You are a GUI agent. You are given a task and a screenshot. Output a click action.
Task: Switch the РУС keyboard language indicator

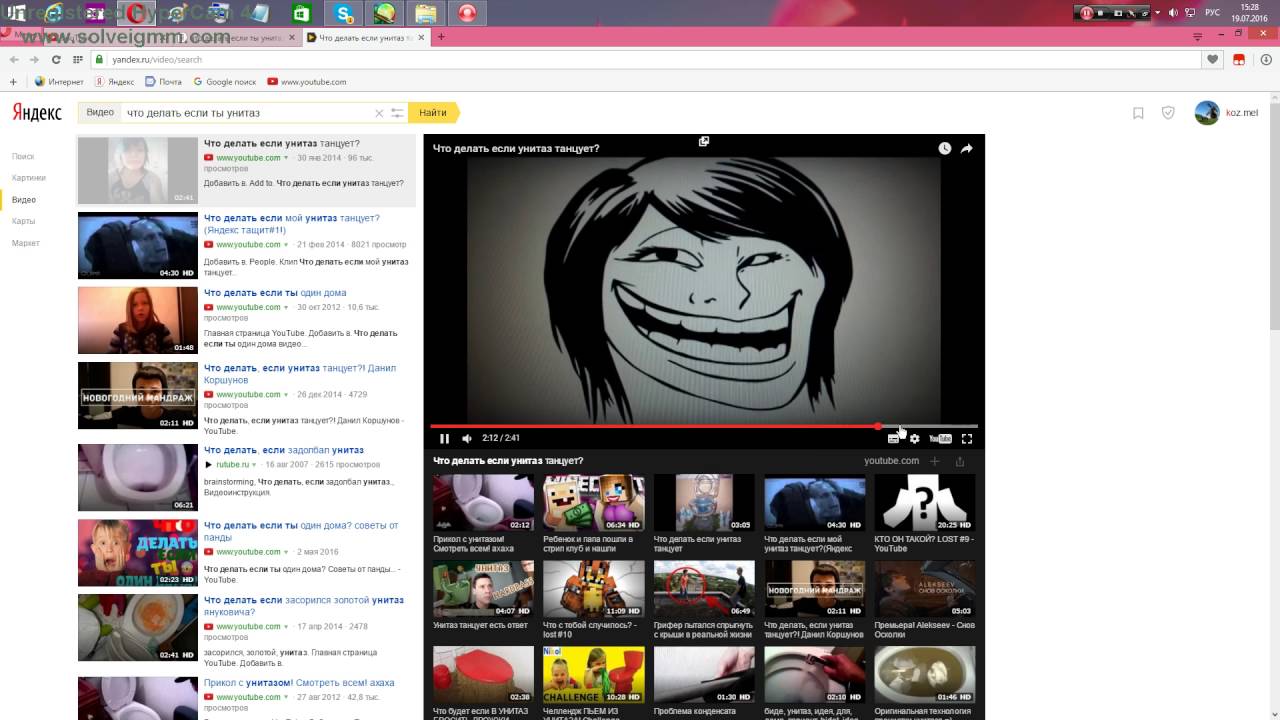[1212, 13]
